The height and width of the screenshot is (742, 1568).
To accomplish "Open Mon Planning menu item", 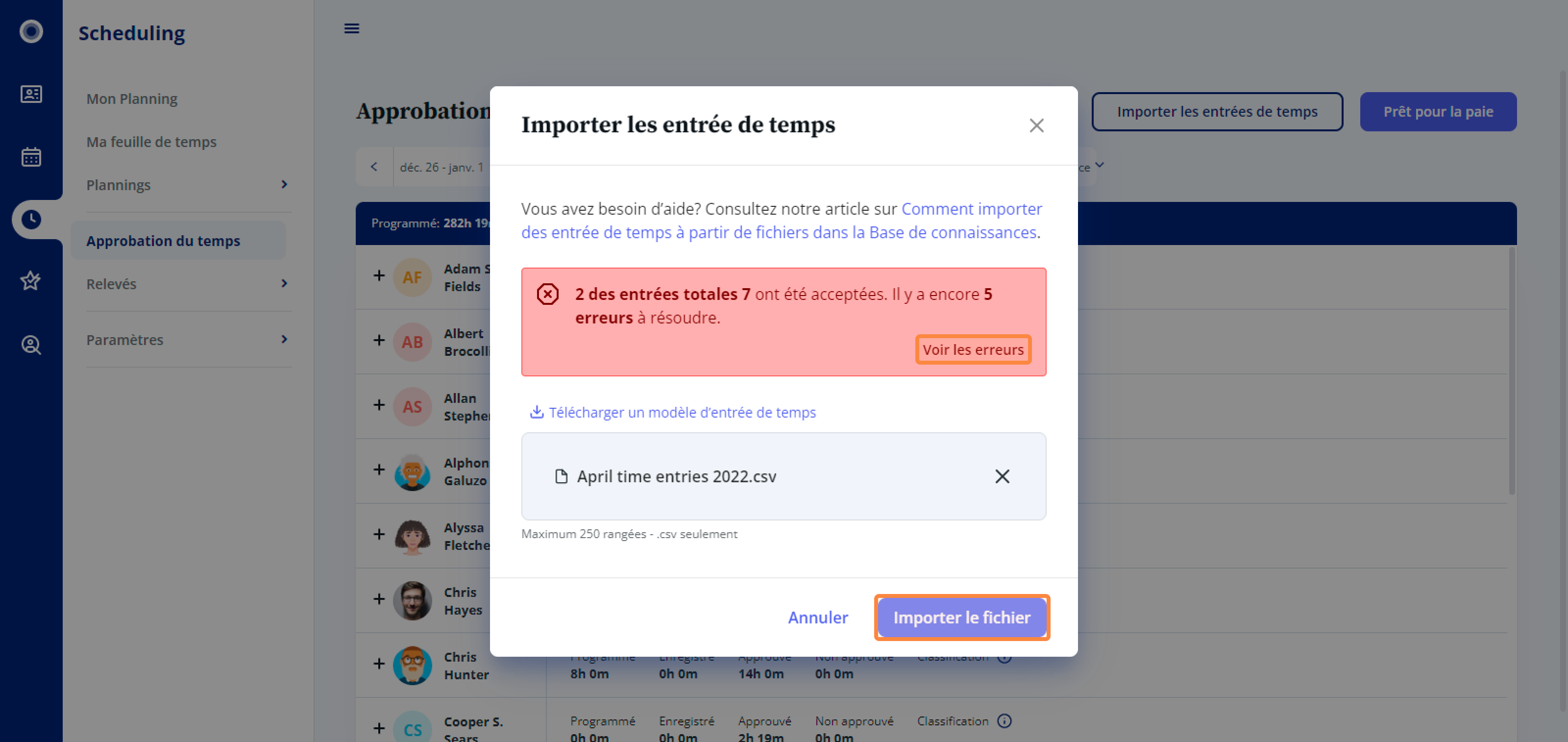I will (131, 99).
